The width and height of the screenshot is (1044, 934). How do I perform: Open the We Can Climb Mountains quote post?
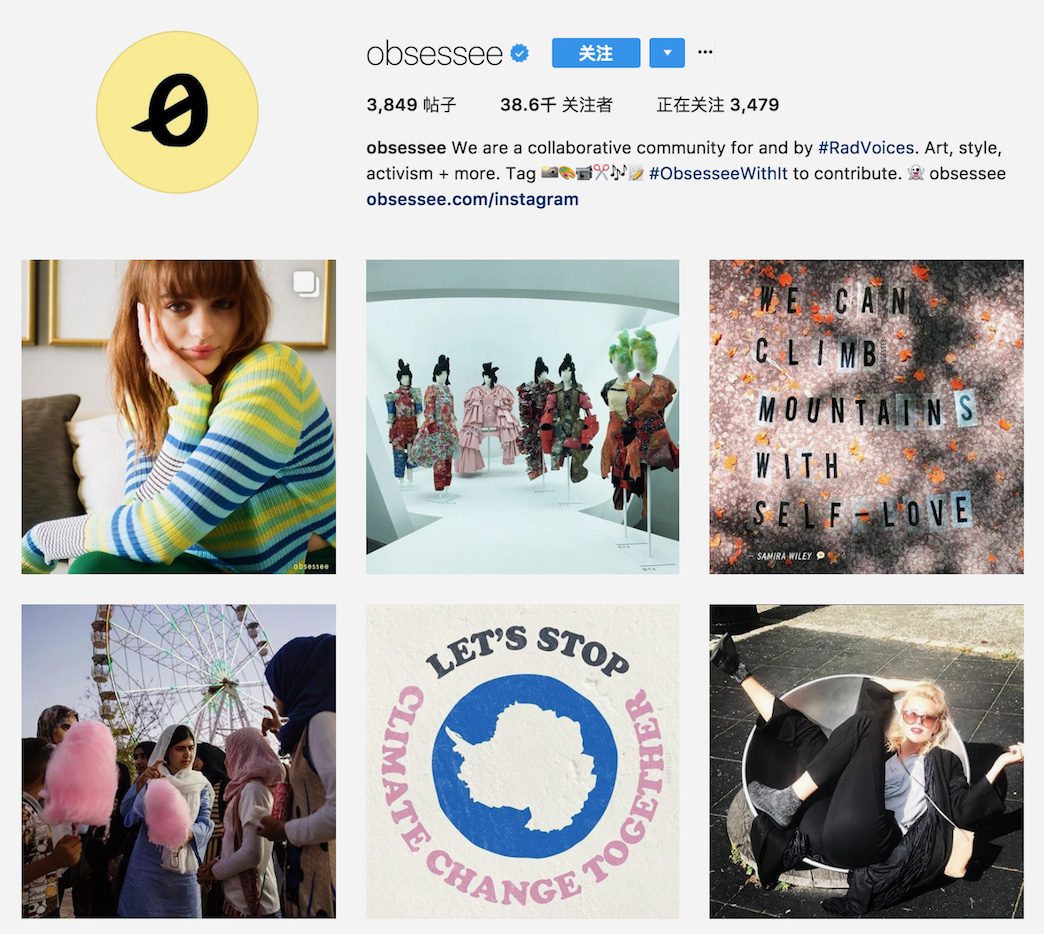coord(866,417)
